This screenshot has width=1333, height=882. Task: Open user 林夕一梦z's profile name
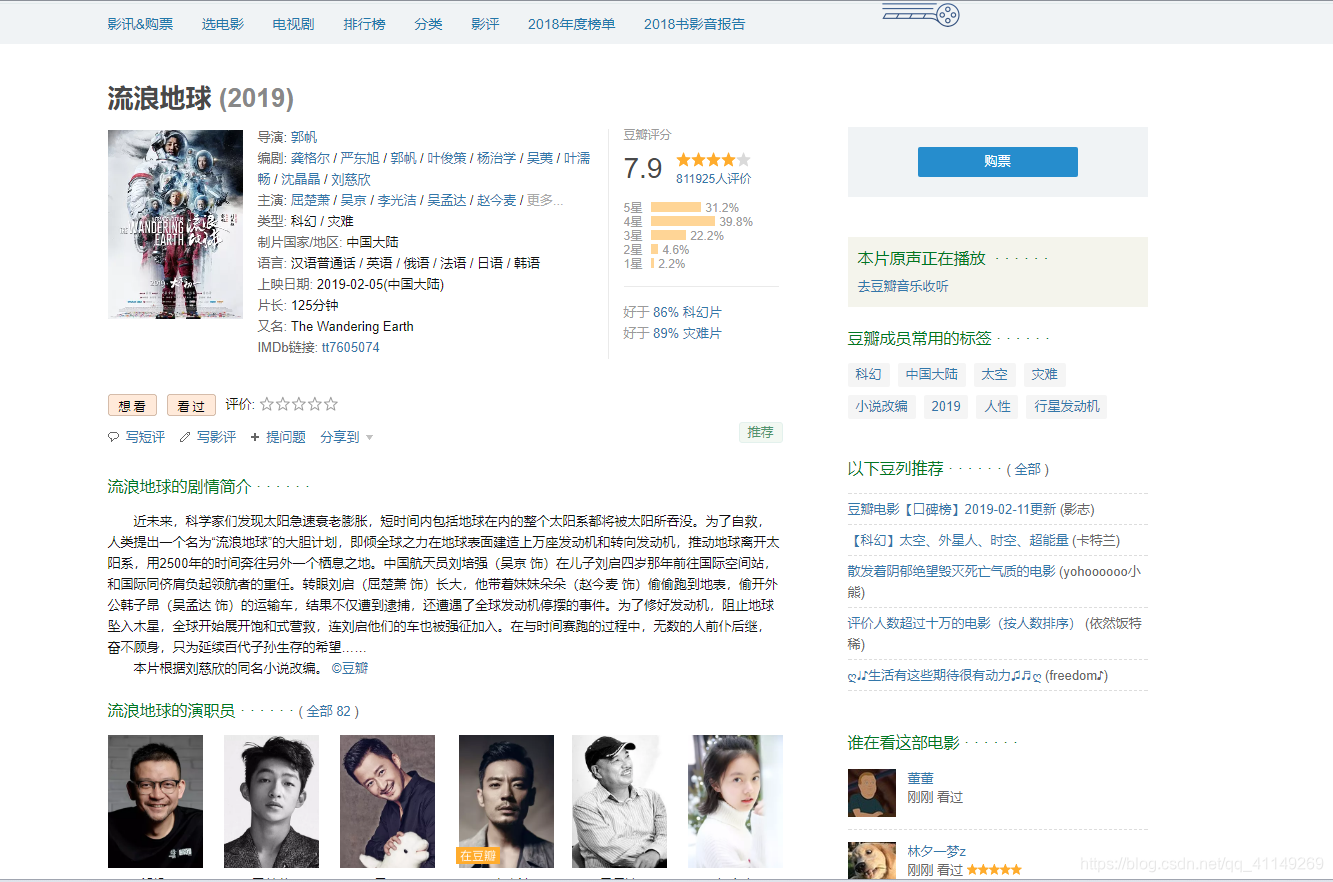click(937, 851)
